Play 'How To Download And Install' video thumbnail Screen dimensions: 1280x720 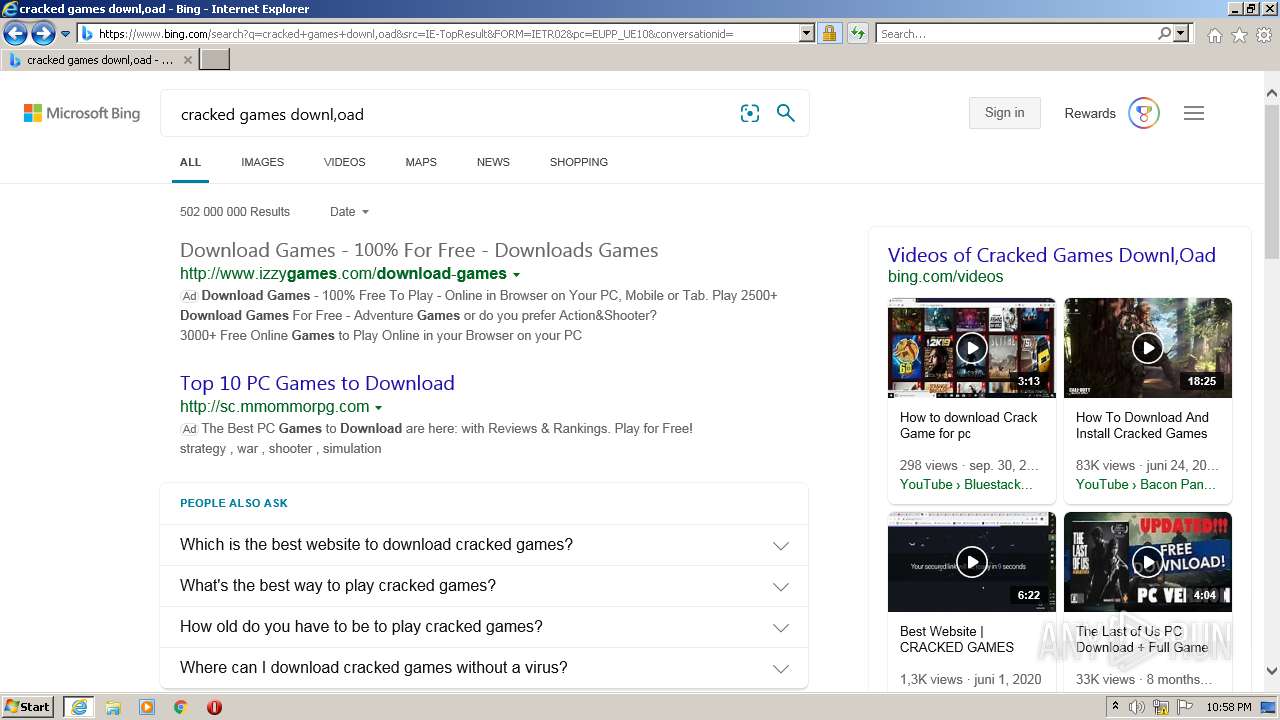pos(1147,348)
